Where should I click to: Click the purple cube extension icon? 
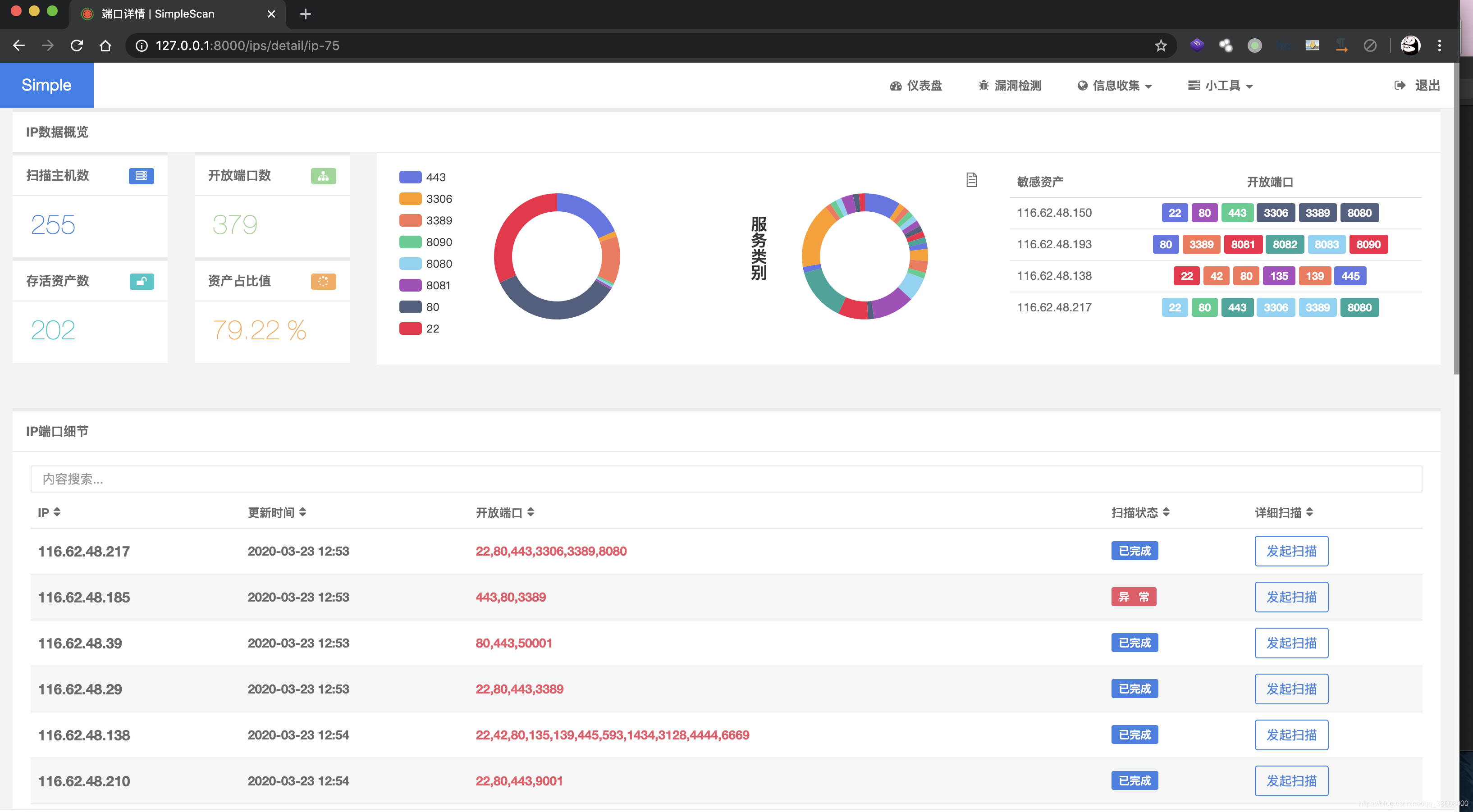1197,45
